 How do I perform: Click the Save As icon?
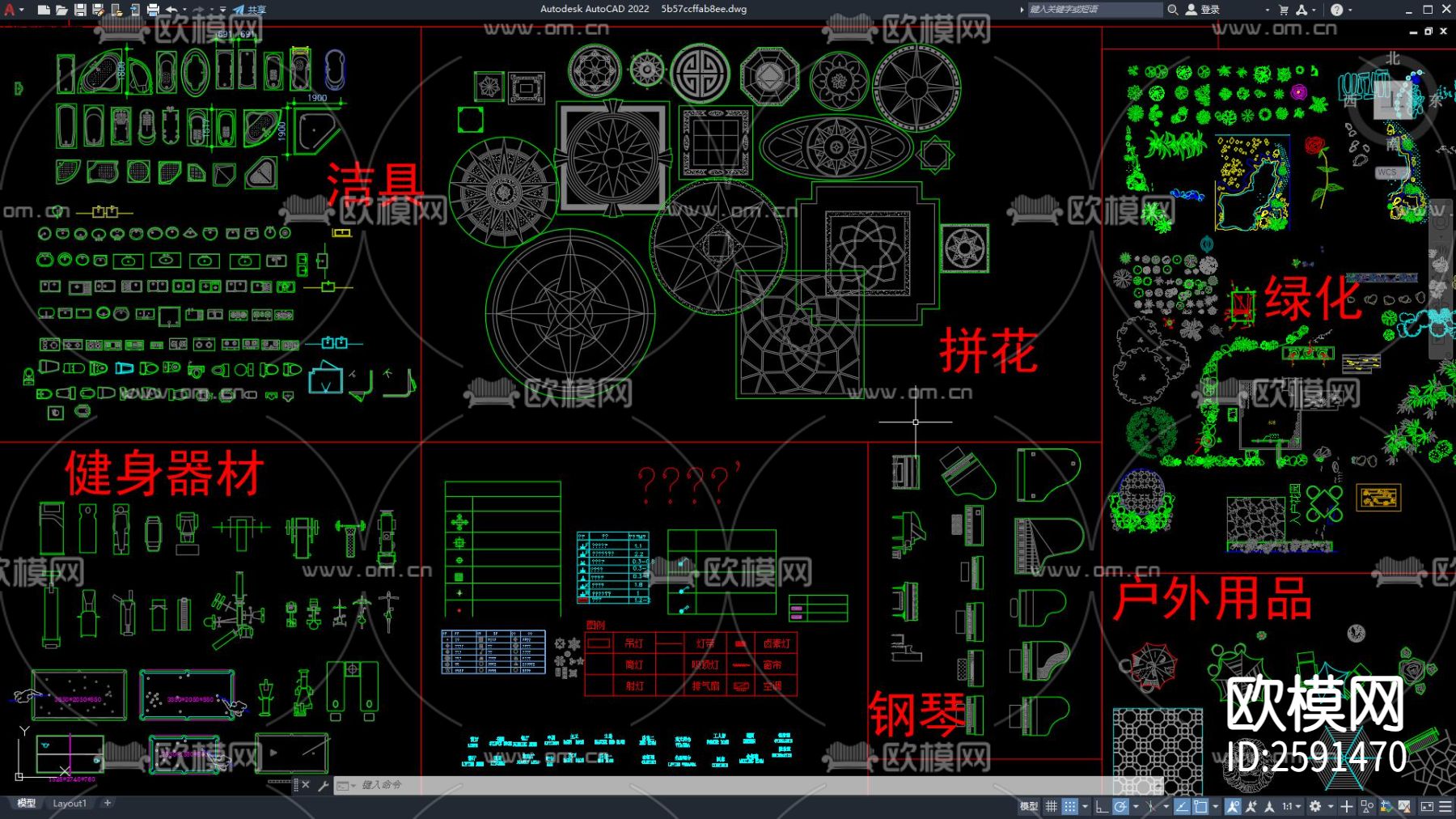click(x=98, y=10)
